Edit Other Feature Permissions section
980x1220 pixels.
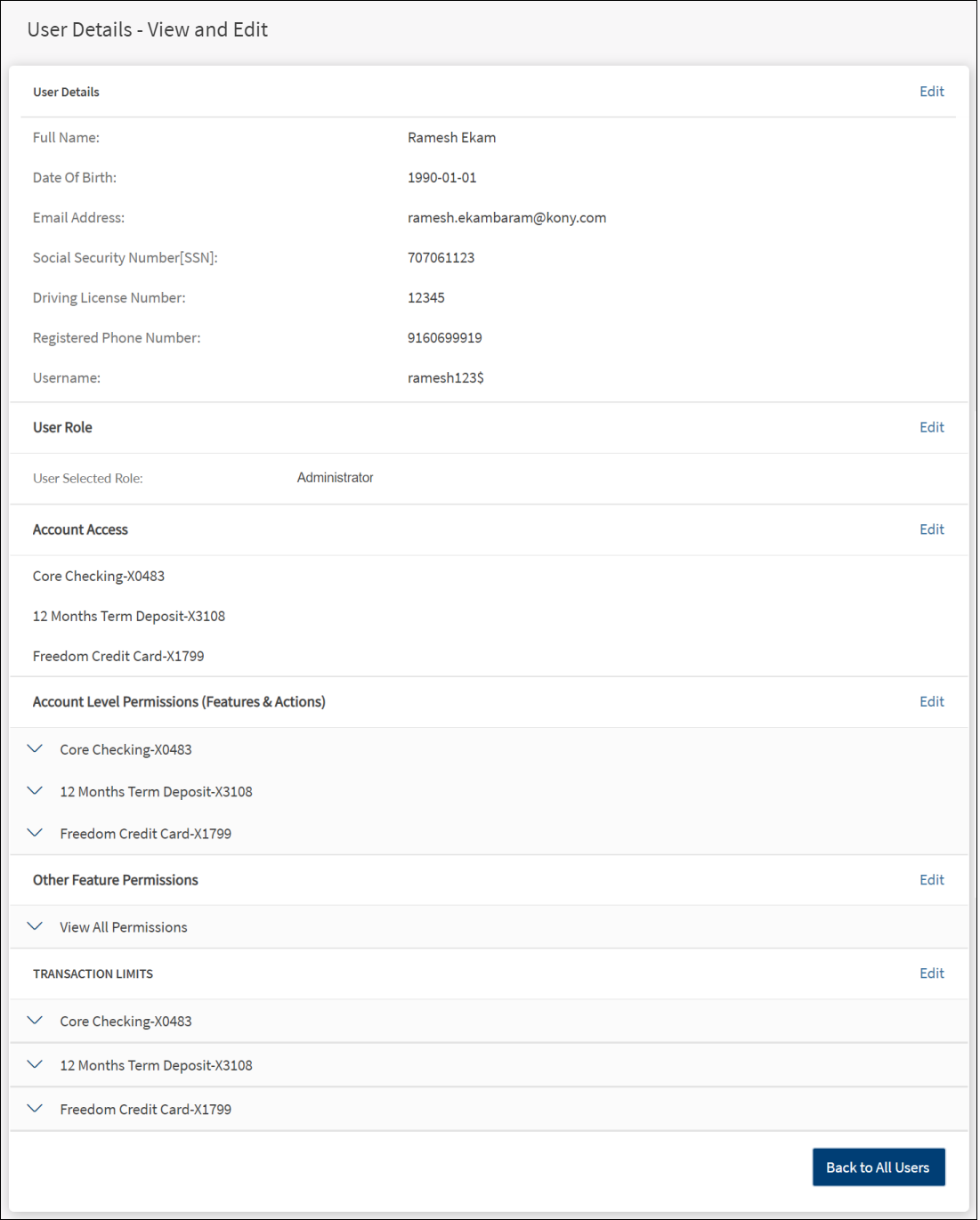point(931,880)
